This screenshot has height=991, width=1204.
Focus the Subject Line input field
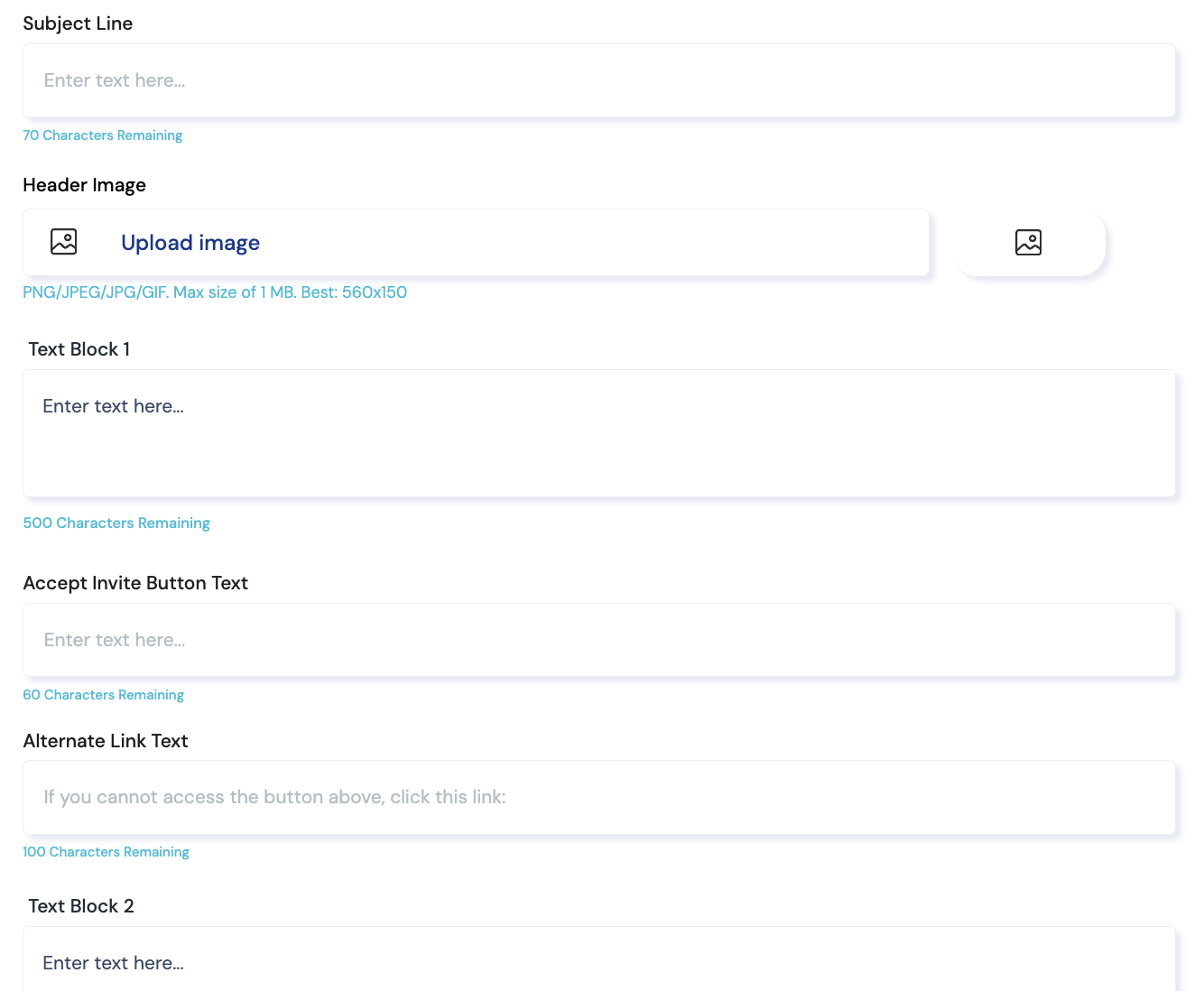[598, 80]
